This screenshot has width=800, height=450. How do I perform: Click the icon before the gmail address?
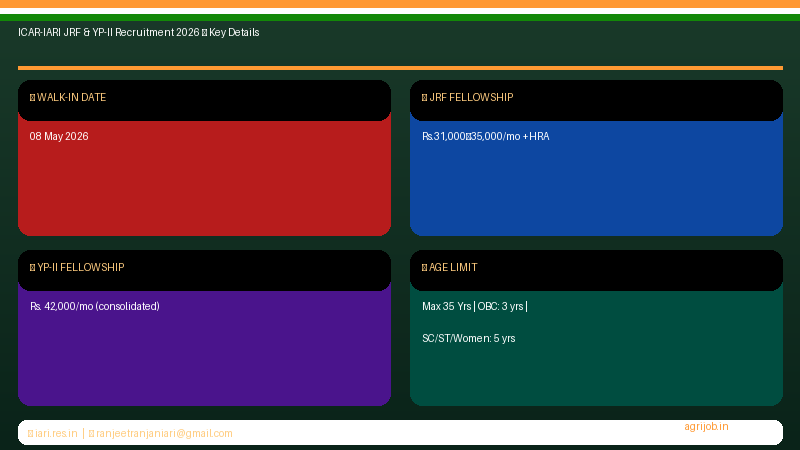92,433
